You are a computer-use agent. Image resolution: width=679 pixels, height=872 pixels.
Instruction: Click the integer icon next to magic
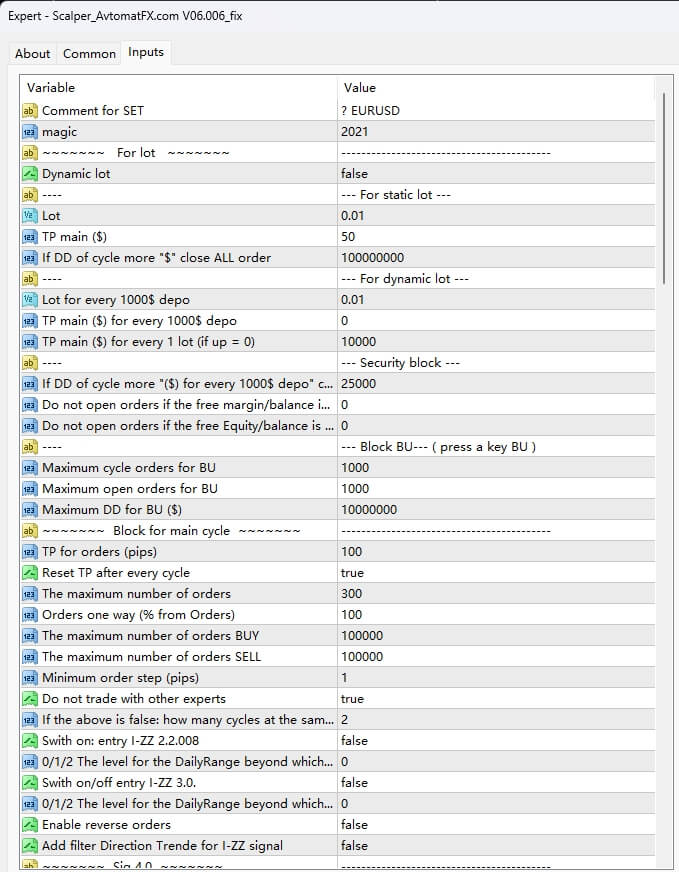(29, 132)
